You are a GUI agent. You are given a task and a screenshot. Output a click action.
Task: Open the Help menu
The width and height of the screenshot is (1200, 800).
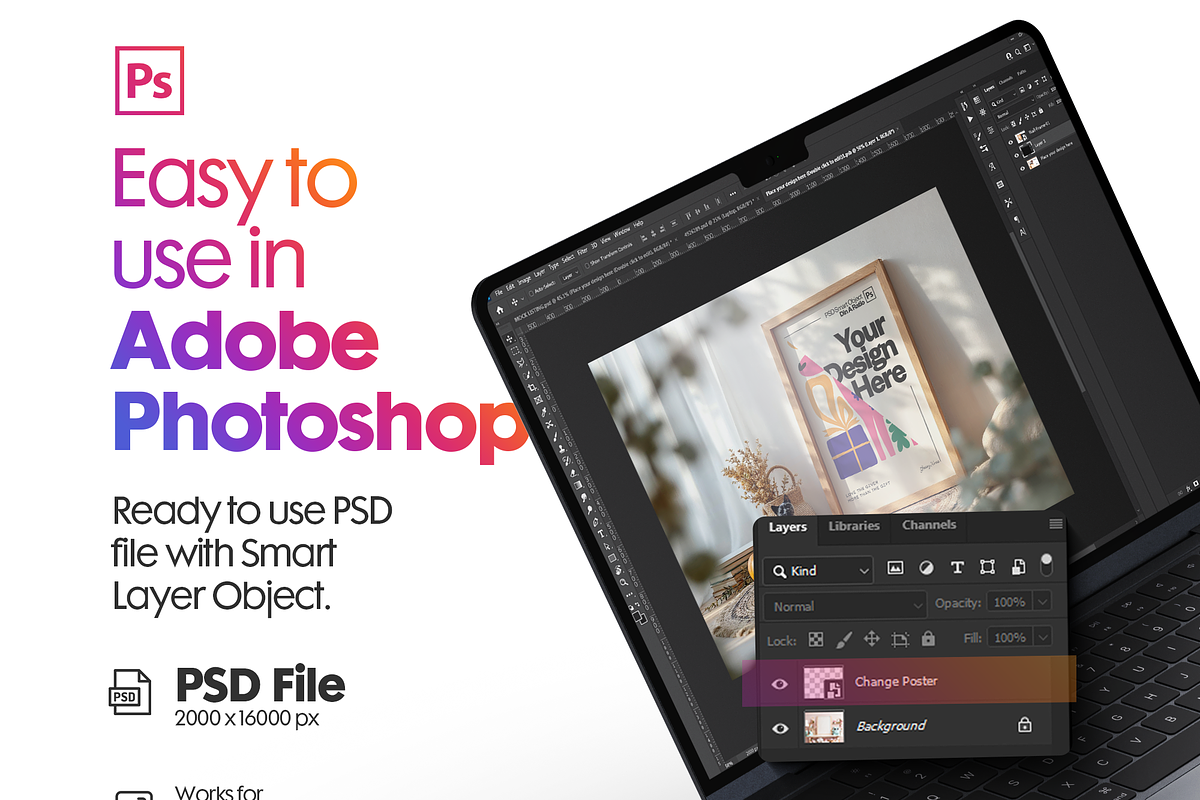[x=638, y=224]
